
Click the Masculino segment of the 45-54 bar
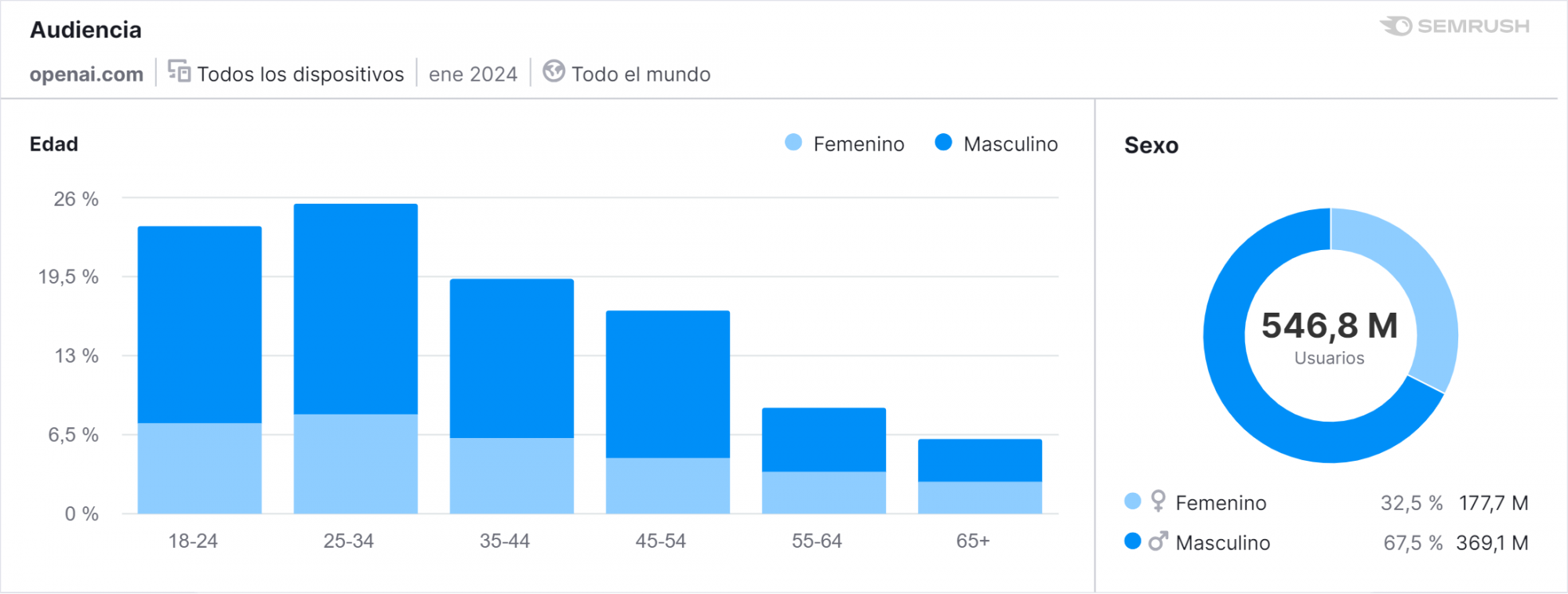pos(668,384)
